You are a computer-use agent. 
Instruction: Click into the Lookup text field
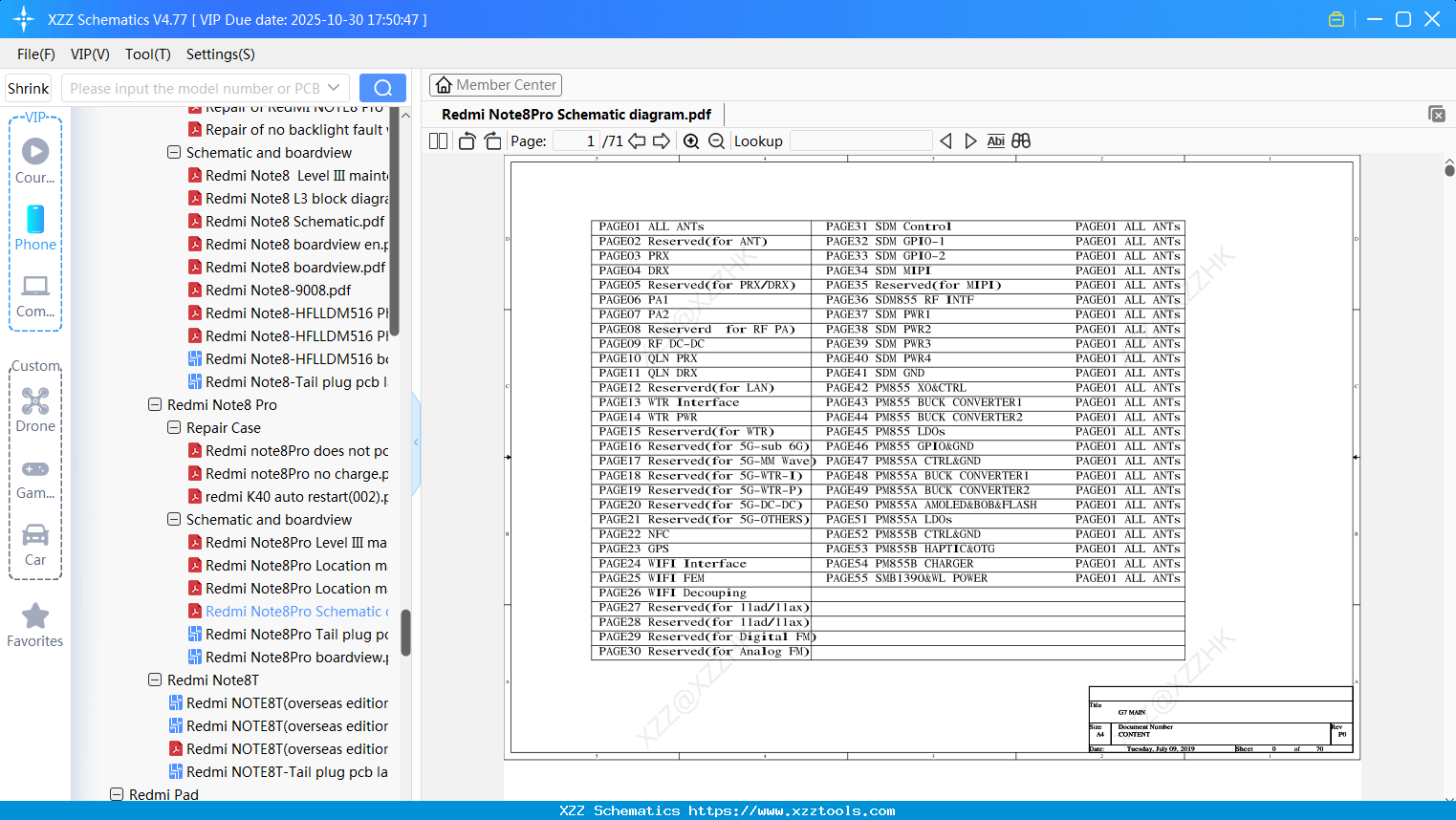(860, 141)
